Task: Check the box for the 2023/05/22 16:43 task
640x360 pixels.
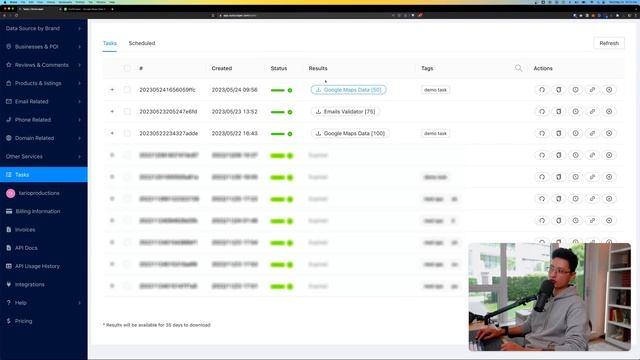Action: point(127,133)
